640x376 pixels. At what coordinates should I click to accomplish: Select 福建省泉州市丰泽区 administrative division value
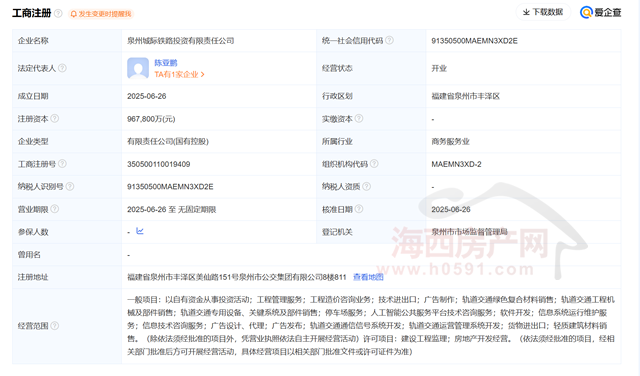[x=466, y=96]
